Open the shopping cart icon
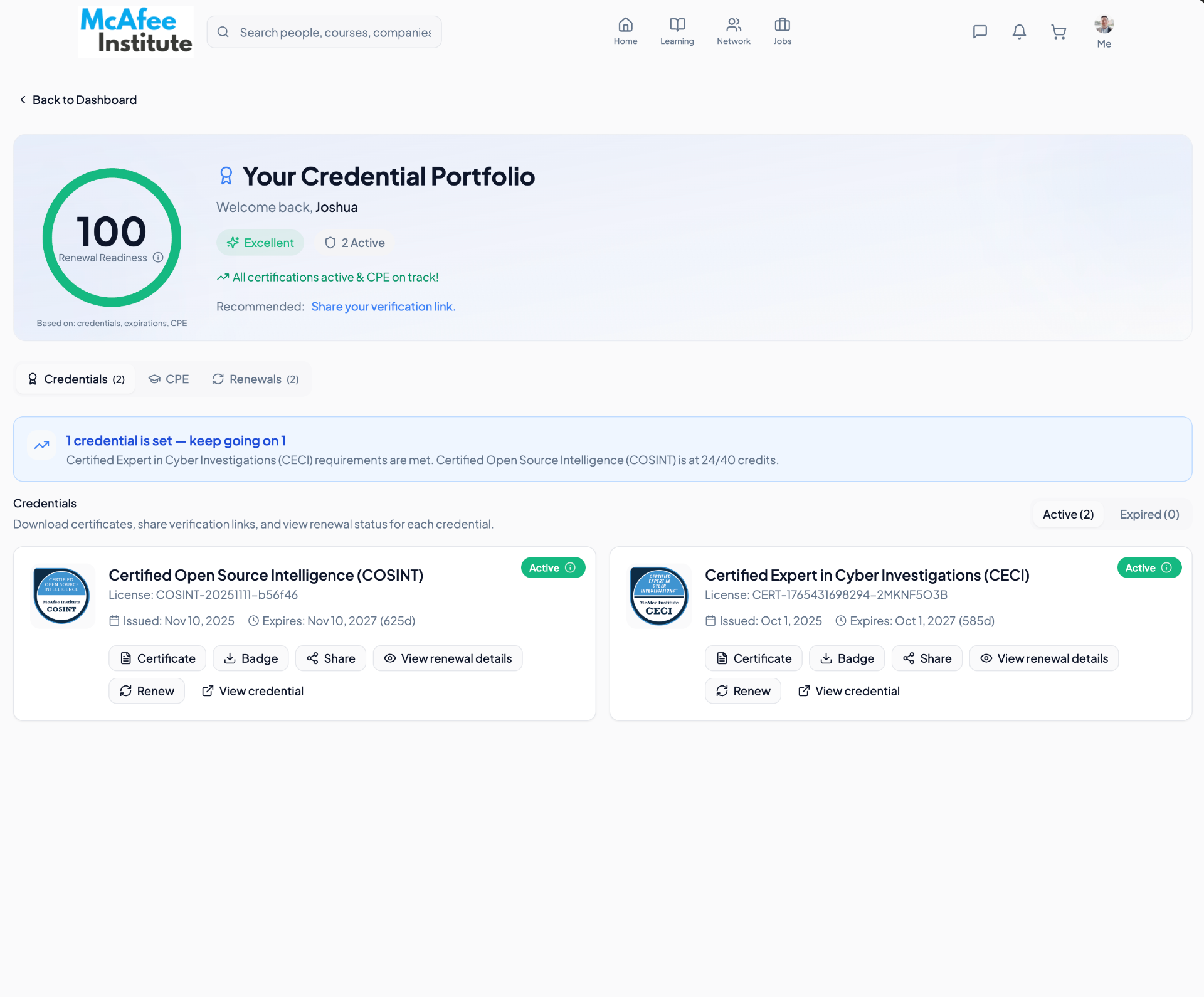 tap(1059, 32)
